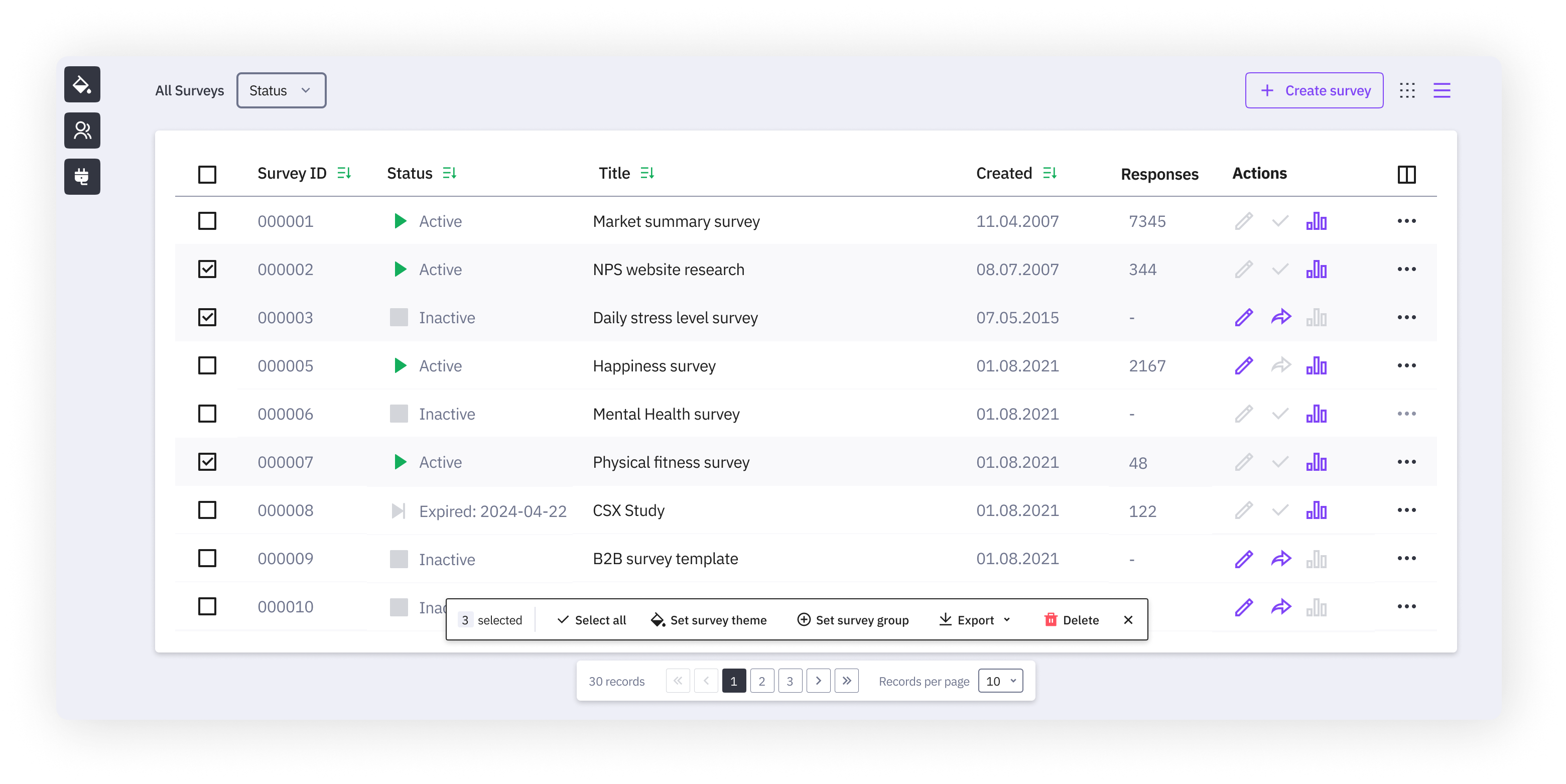Open the plugins plug sidebar icon
The image size is (1566, 784).
(82, 177)
